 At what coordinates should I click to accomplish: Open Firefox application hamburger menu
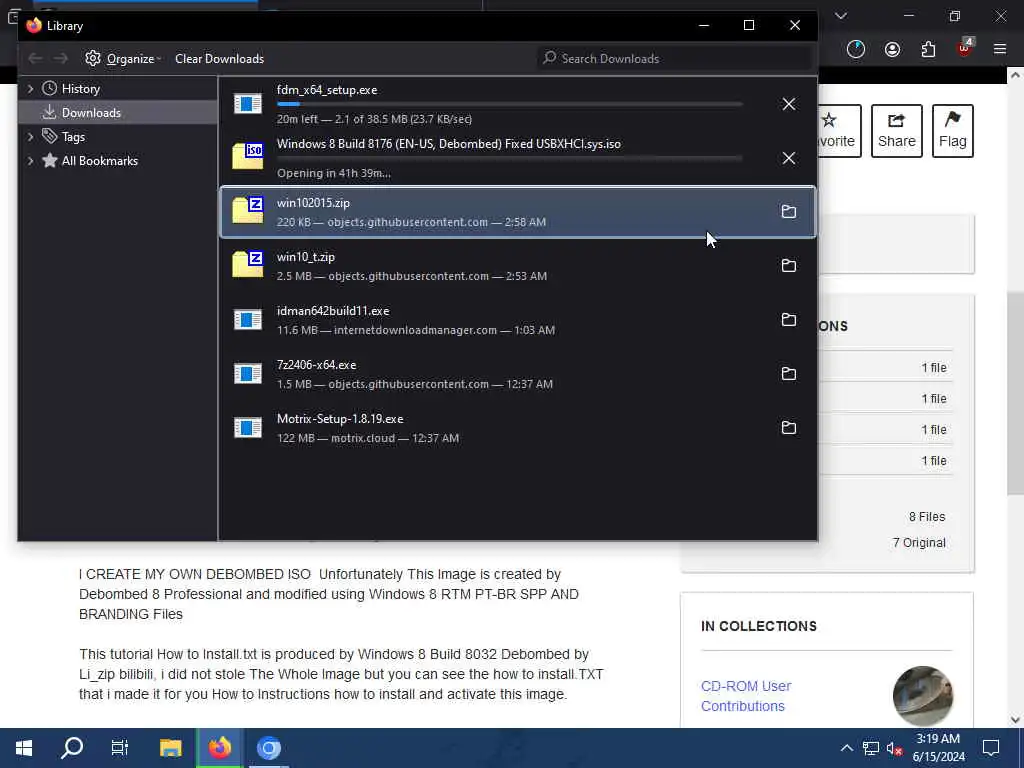[x=1000, y=49]
